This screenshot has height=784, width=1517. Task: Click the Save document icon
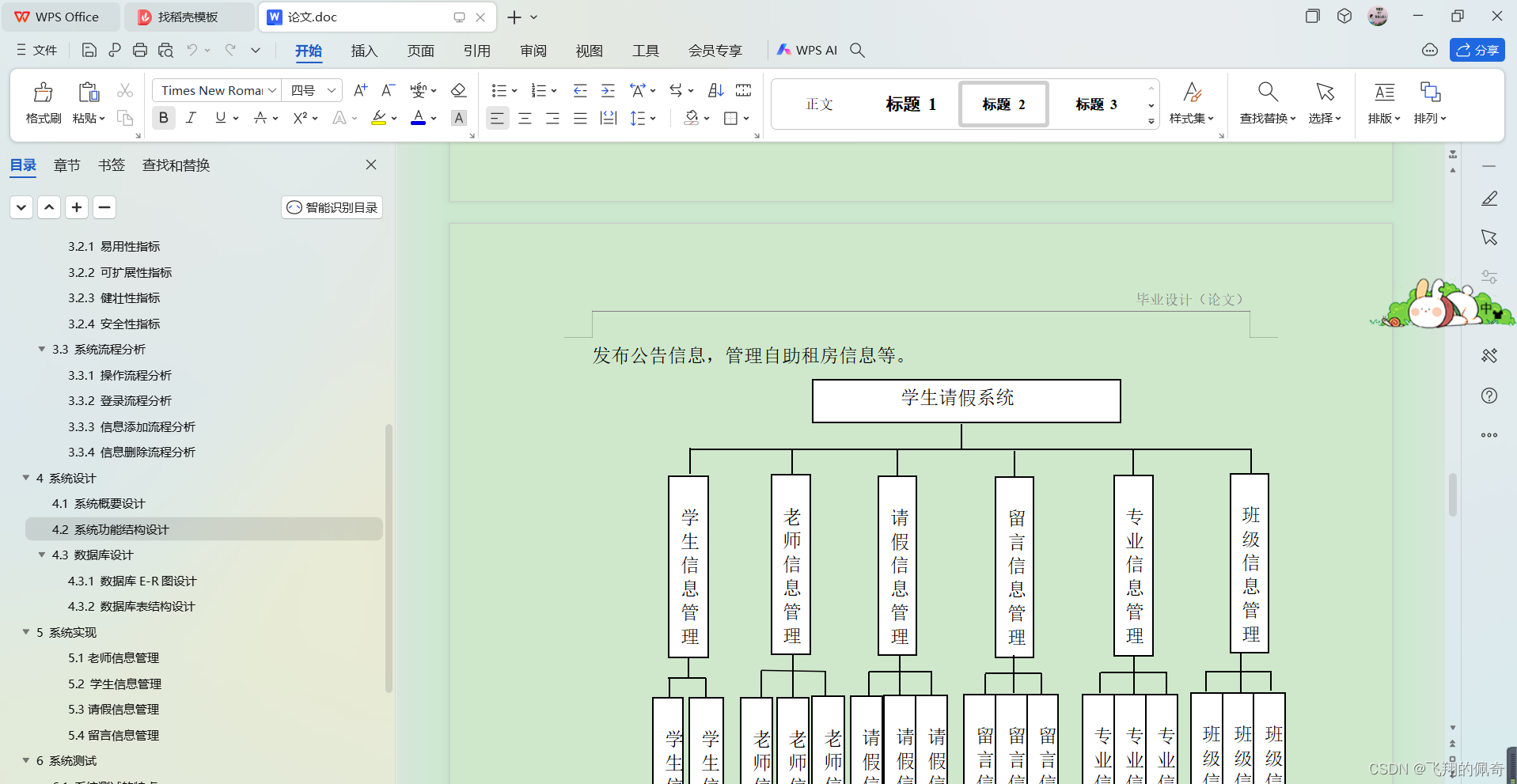click(x=89, y=51)
